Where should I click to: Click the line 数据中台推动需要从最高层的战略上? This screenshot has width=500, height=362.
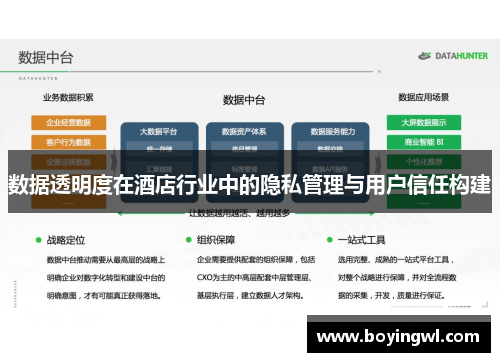click(106, 260)
